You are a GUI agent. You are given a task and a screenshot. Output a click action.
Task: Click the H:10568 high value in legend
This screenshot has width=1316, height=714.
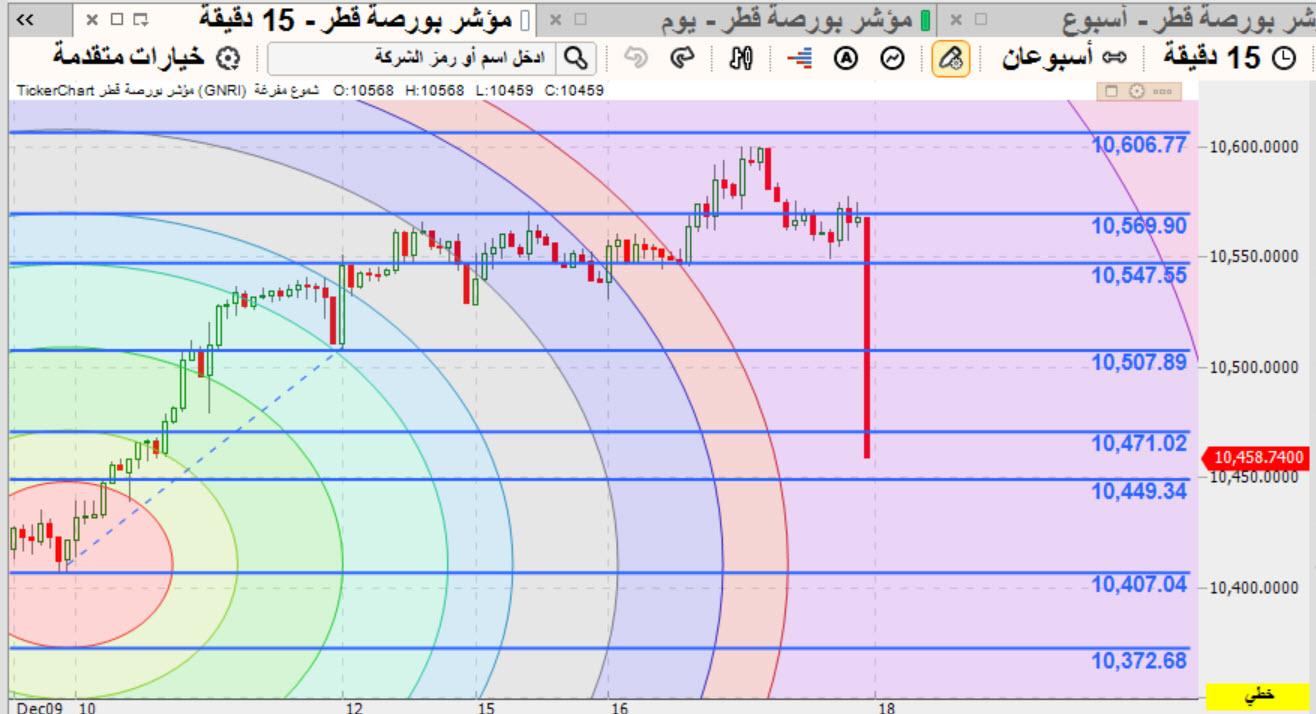pyautogui.click(x=435, y=91)
